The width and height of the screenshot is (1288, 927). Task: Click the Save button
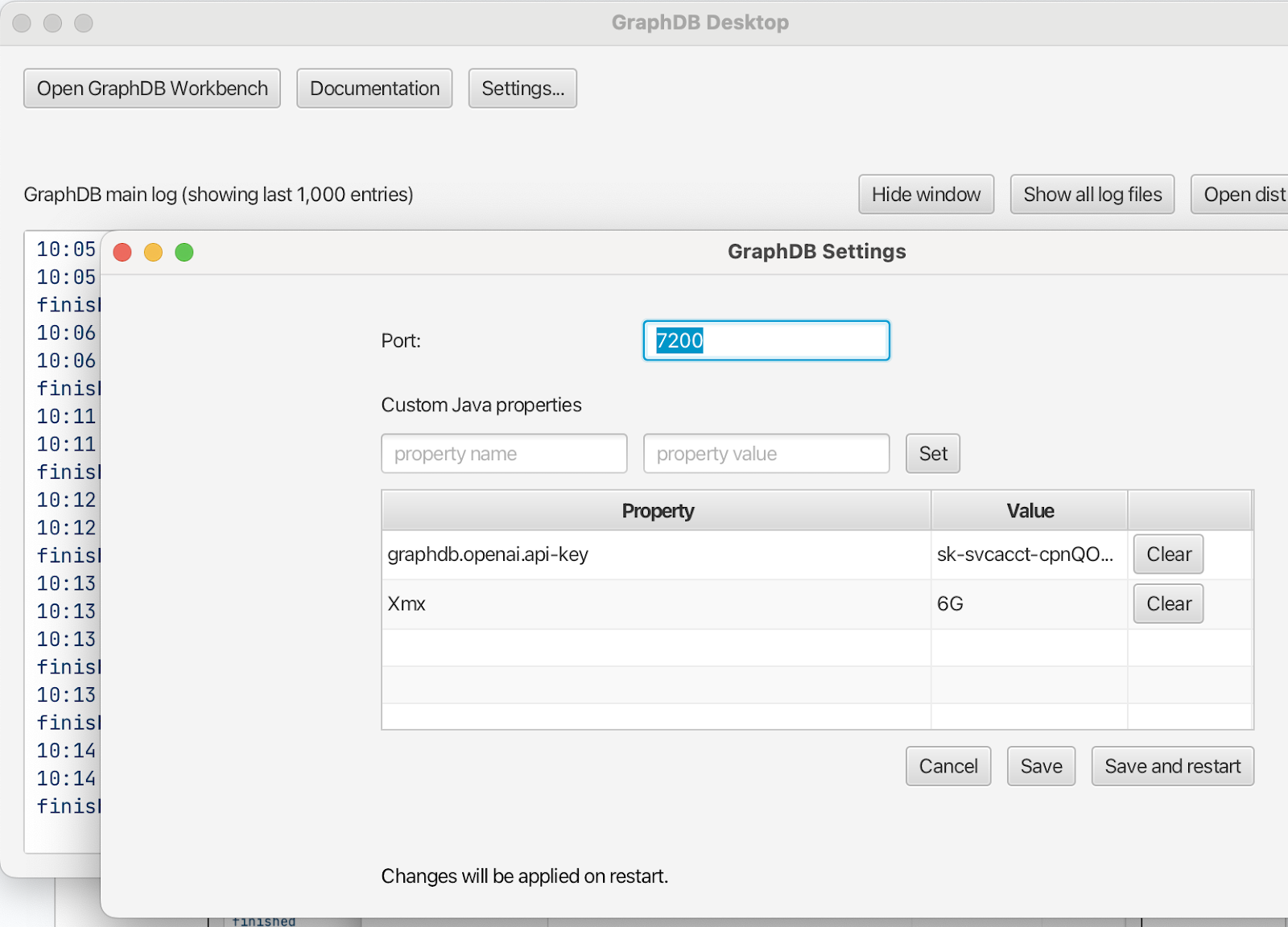point(1041,766)
